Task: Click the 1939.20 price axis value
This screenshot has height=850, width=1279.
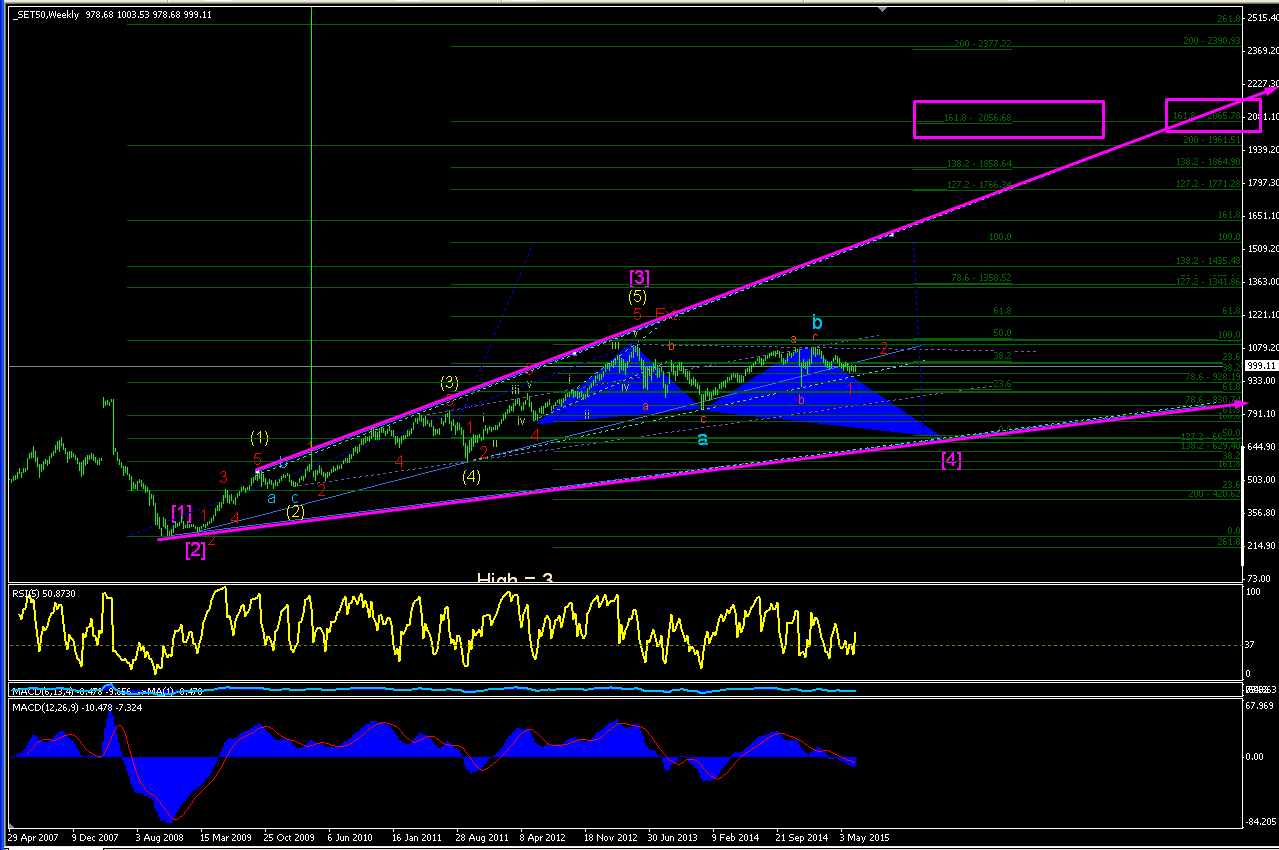Action: point(1262,150)
